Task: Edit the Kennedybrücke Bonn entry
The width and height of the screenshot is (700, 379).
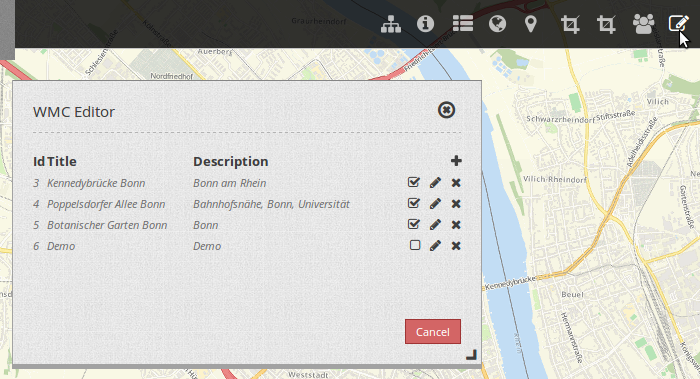Action: tap(435, 183)
